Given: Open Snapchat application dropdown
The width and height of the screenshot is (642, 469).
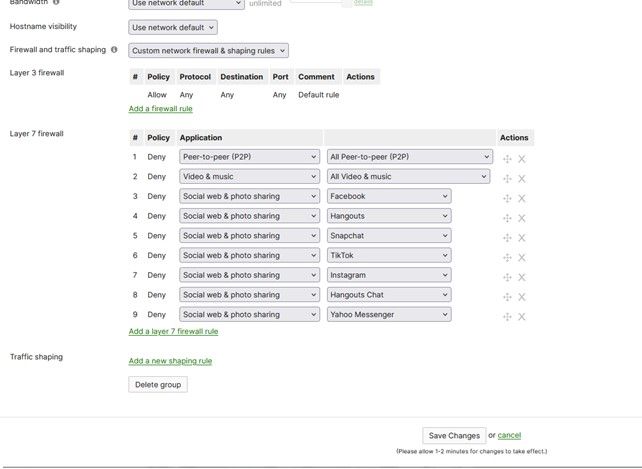Looking at the screenshot, I should [x=389, y=236].
